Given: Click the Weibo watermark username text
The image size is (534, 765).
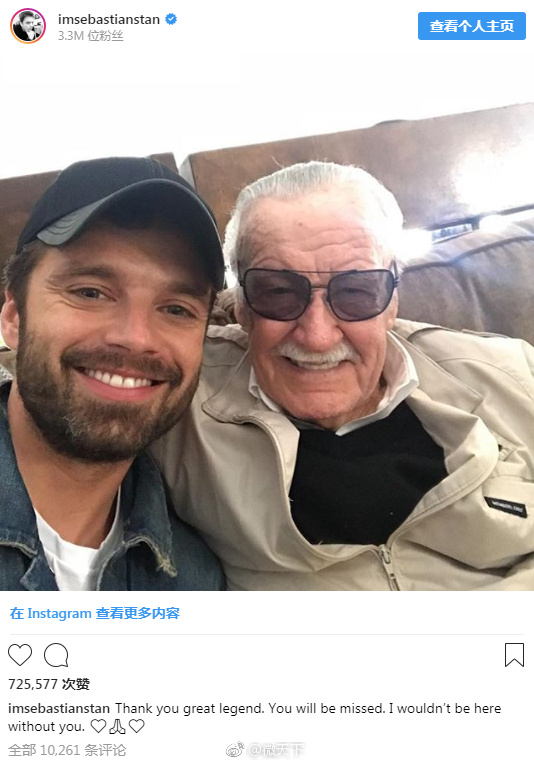Looking at the screenshot, I should 276,750.
